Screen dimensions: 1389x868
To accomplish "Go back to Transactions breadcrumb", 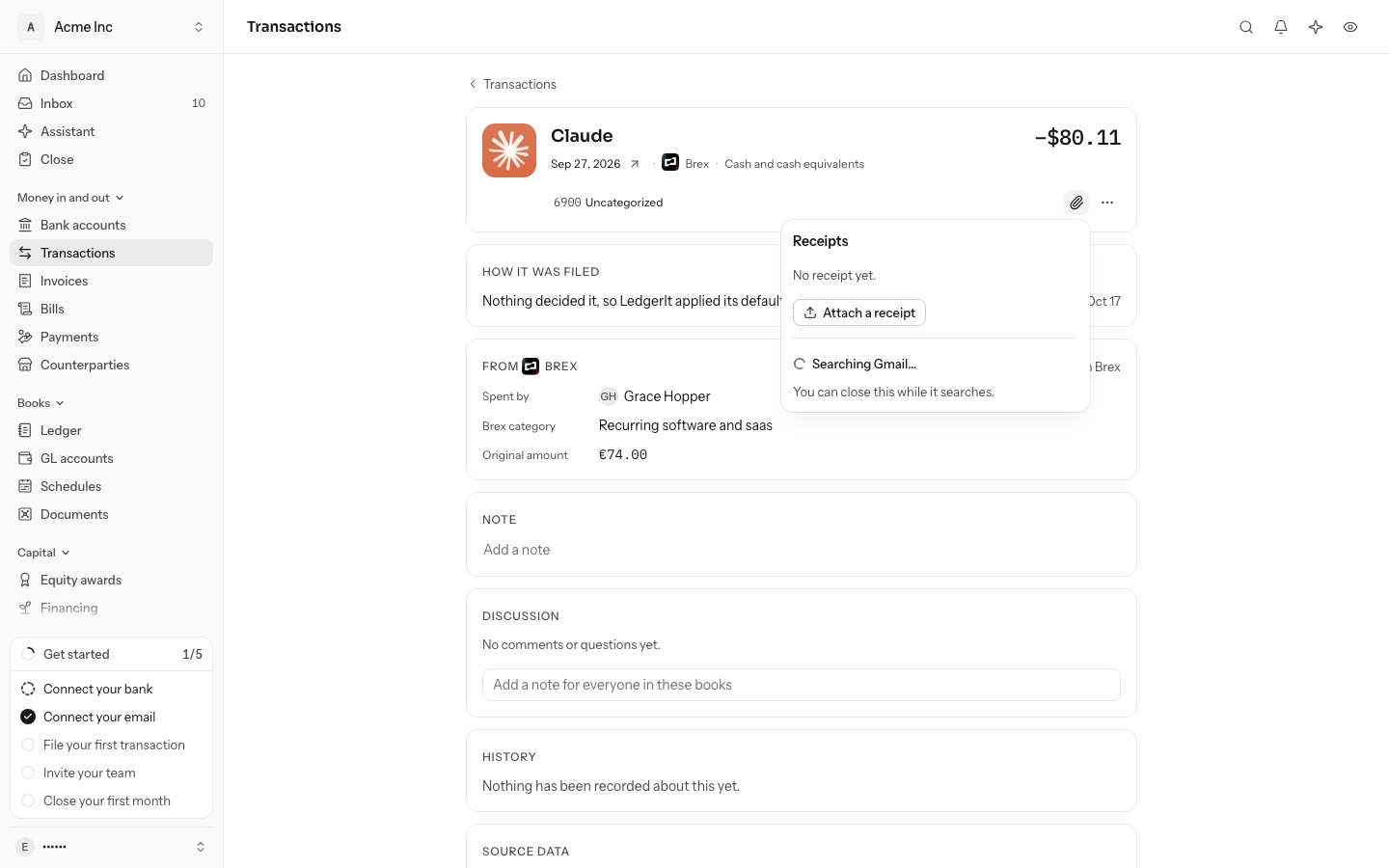I will tap(512, 84).
